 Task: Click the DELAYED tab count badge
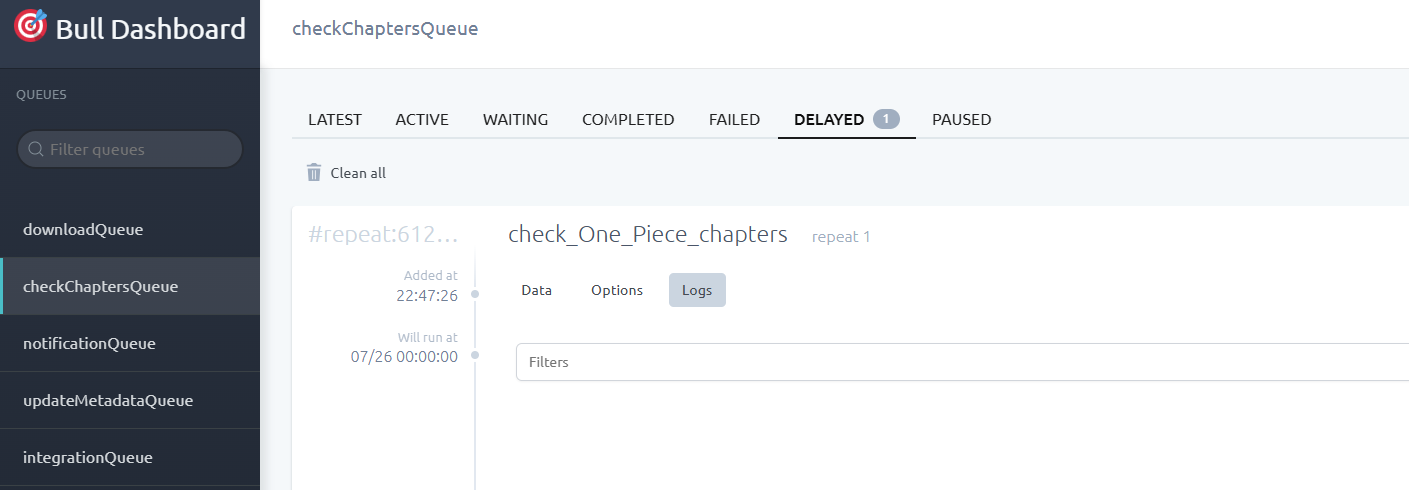(x=886, y=119)
